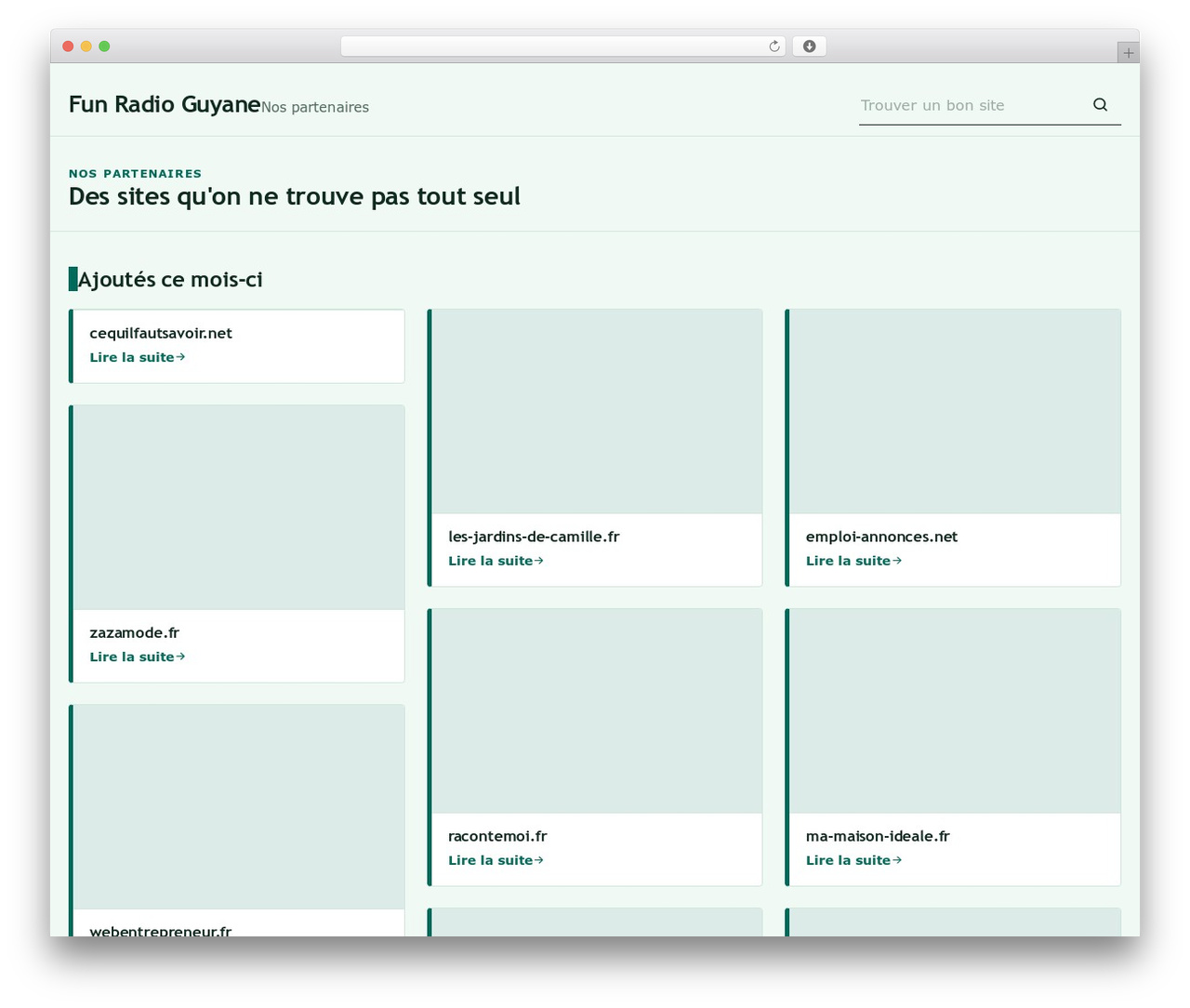
Task: Select the racontemoi.fr card thumbnail
Action: pyautogui.click(x=597, y=711)
